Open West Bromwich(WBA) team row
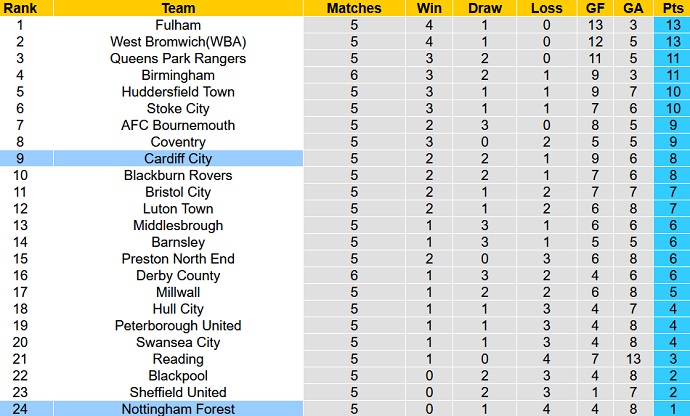Viewport: 690px width, 416px height. [178, 42]
